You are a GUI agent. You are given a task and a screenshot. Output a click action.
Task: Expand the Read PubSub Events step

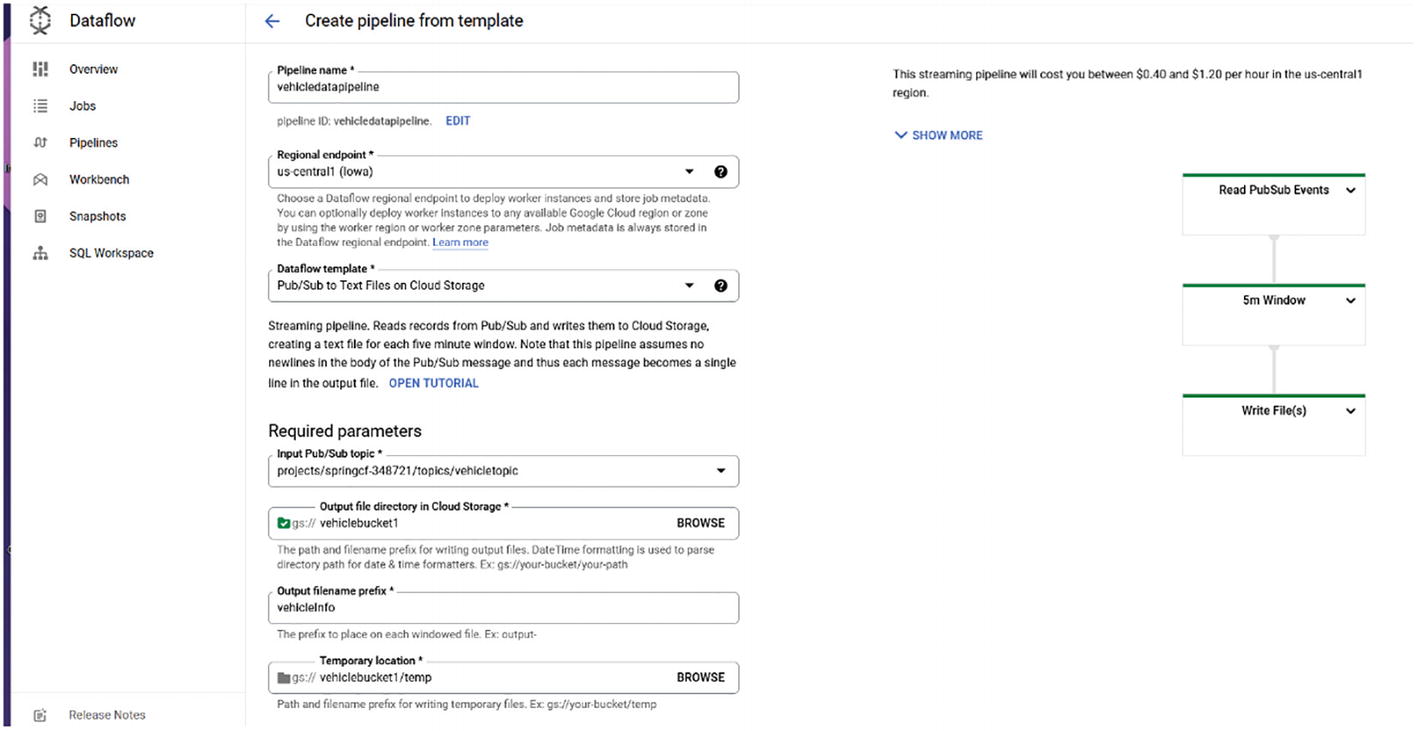[x=1350, y=190]
